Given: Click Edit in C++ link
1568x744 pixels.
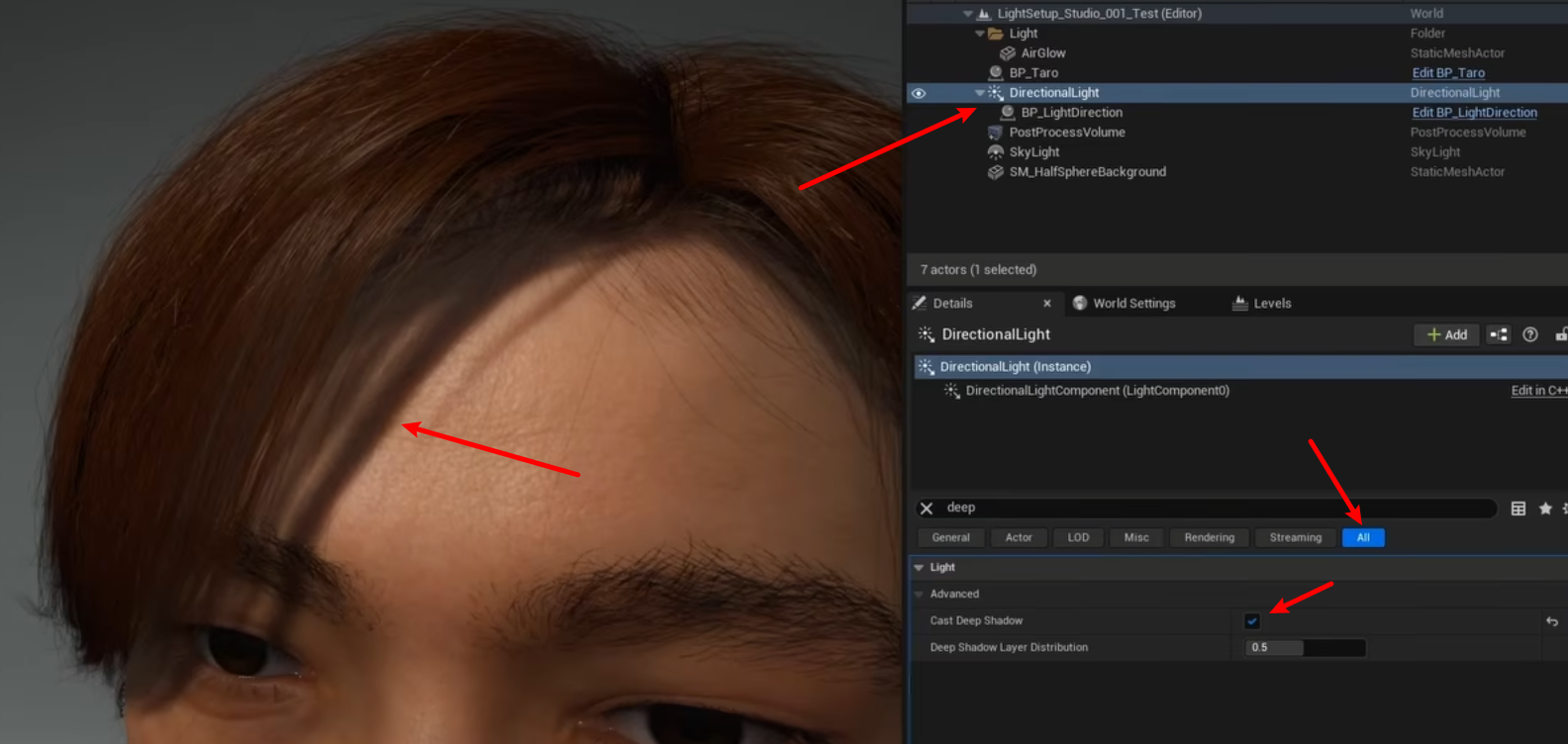Looking at the screenshot, I should coord(1538,391).
